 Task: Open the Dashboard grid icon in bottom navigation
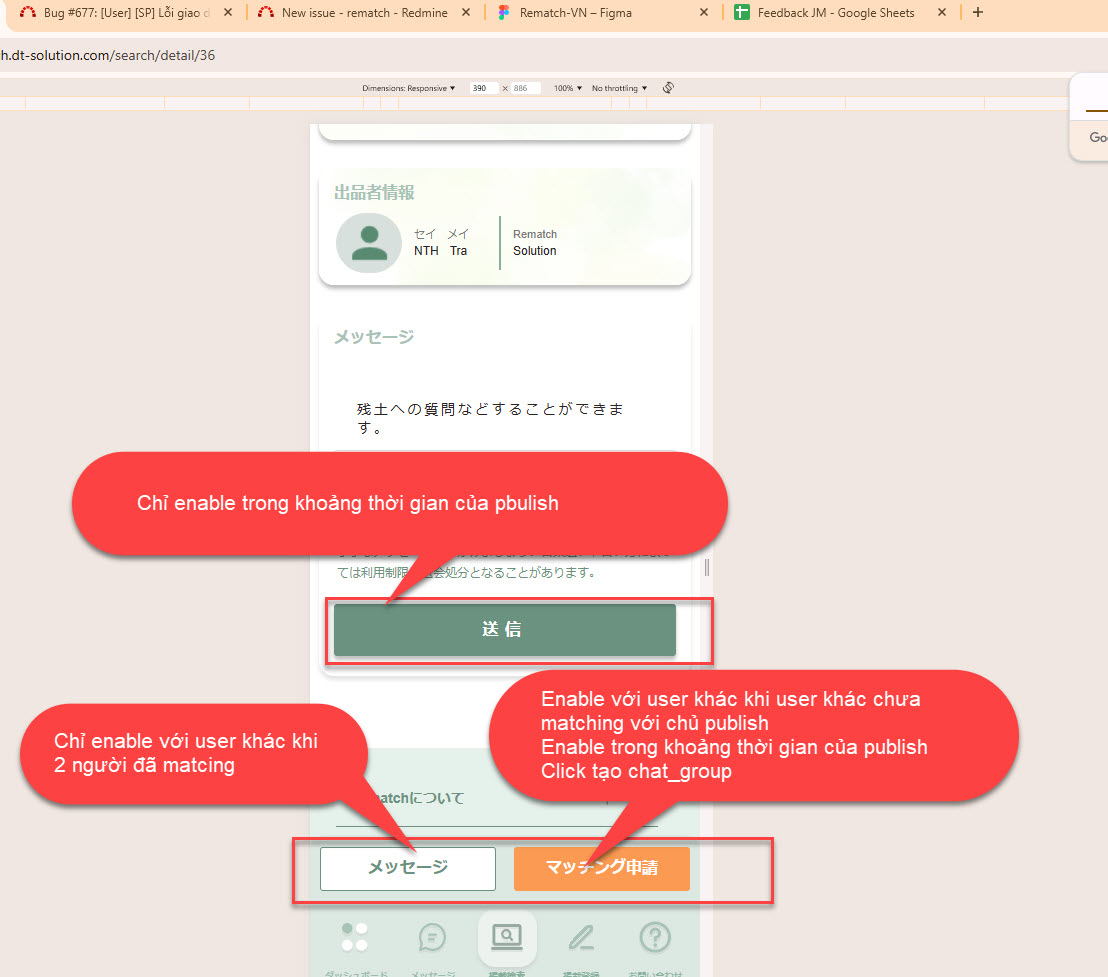pyautogui.click(x=354, y=937)
